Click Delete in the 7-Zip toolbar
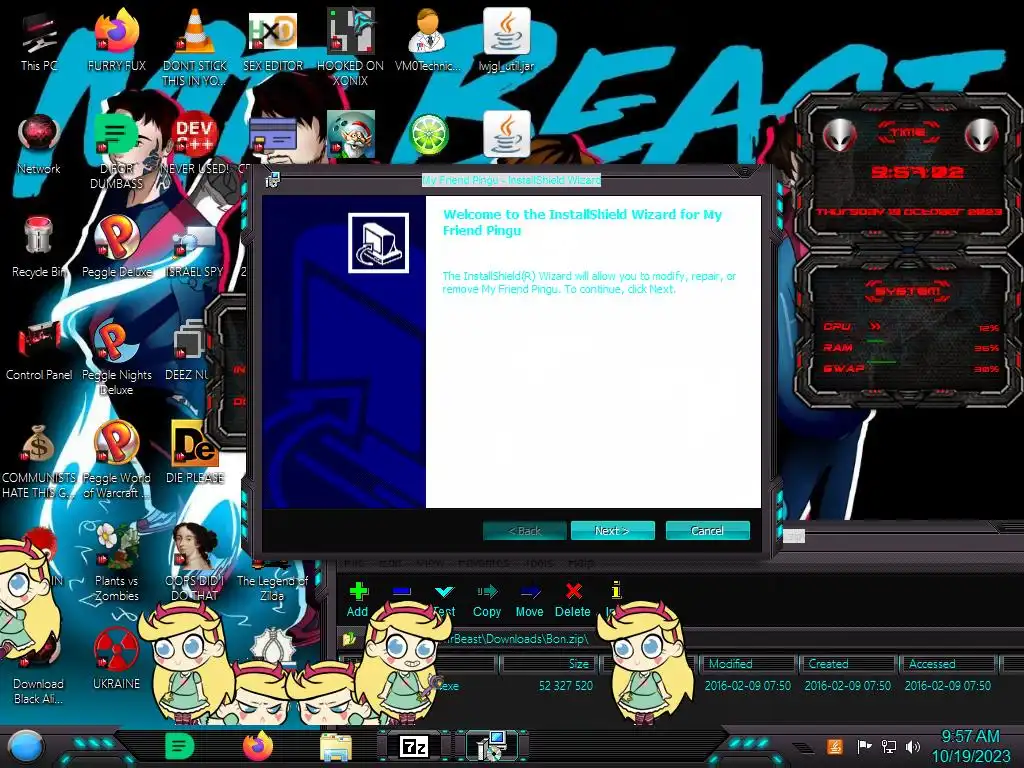Image resolution: width=1024 pixels, height=768 pixels. point(573,600)
